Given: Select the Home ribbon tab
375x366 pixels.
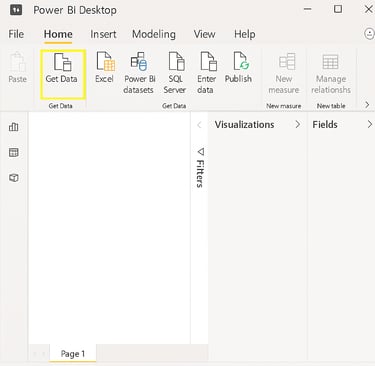Looking at the screenshot, I should click(58, 34).
